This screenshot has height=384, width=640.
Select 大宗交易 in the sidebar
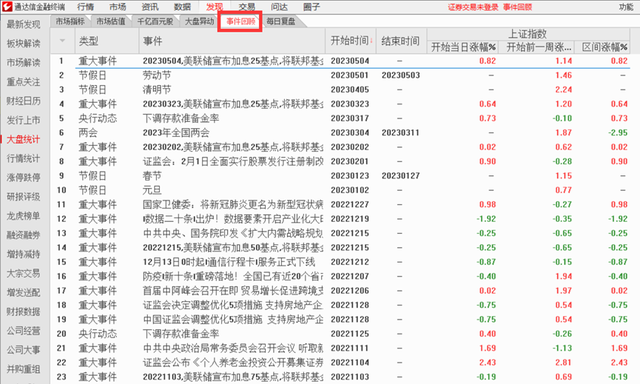[23, 274]
